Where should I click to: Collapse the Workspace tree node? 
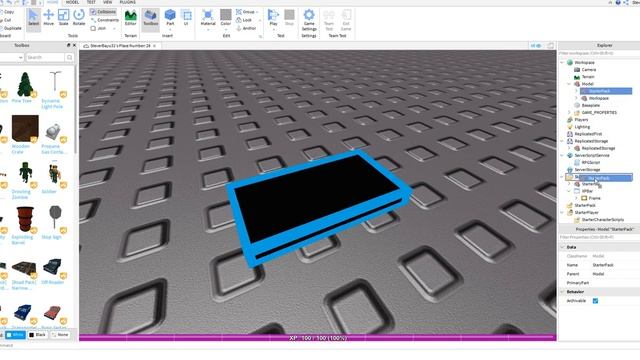tap(562, 62)
